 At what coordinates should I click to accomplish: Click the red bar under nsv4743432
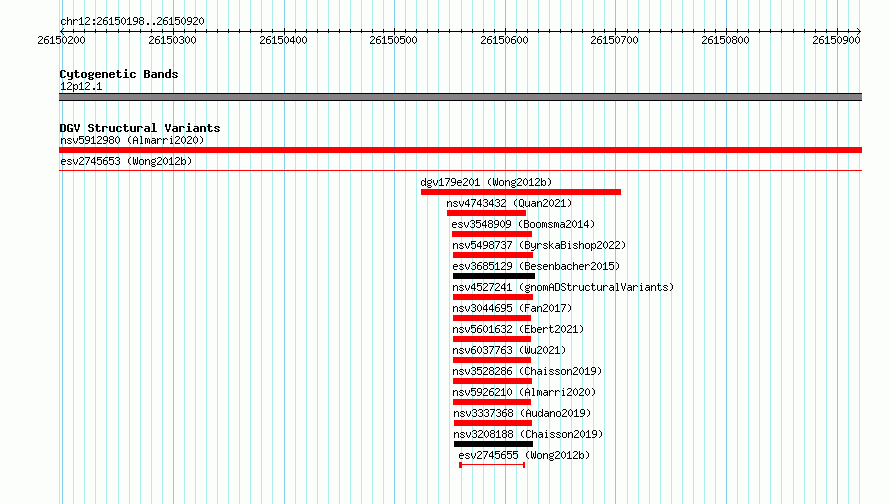486,213
